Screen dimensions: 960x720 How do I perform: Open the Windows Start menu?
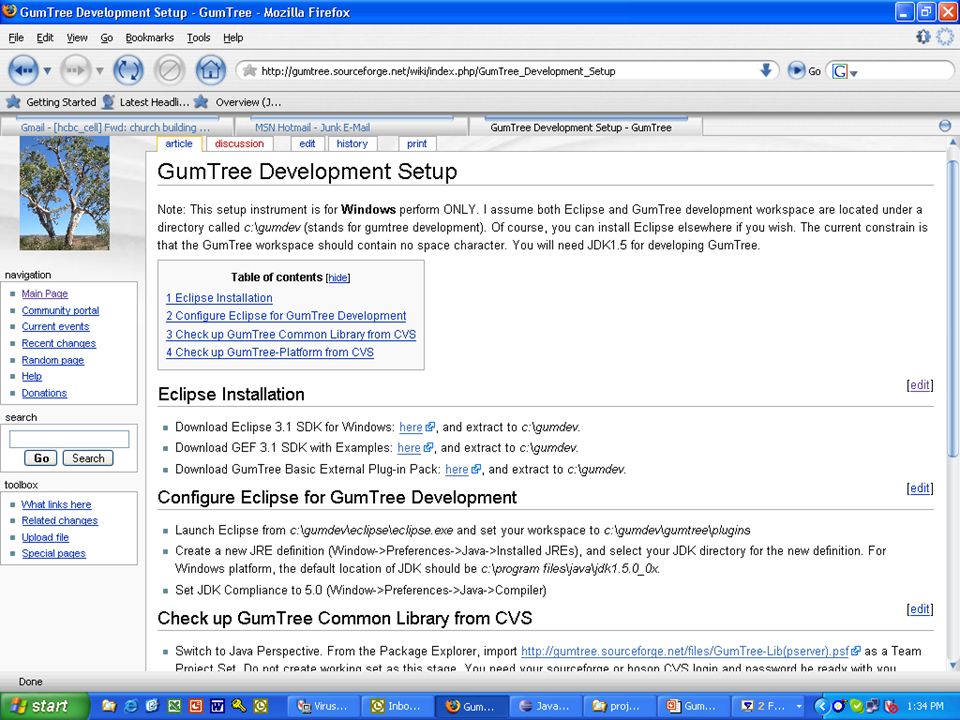click(x=44, y=706)
